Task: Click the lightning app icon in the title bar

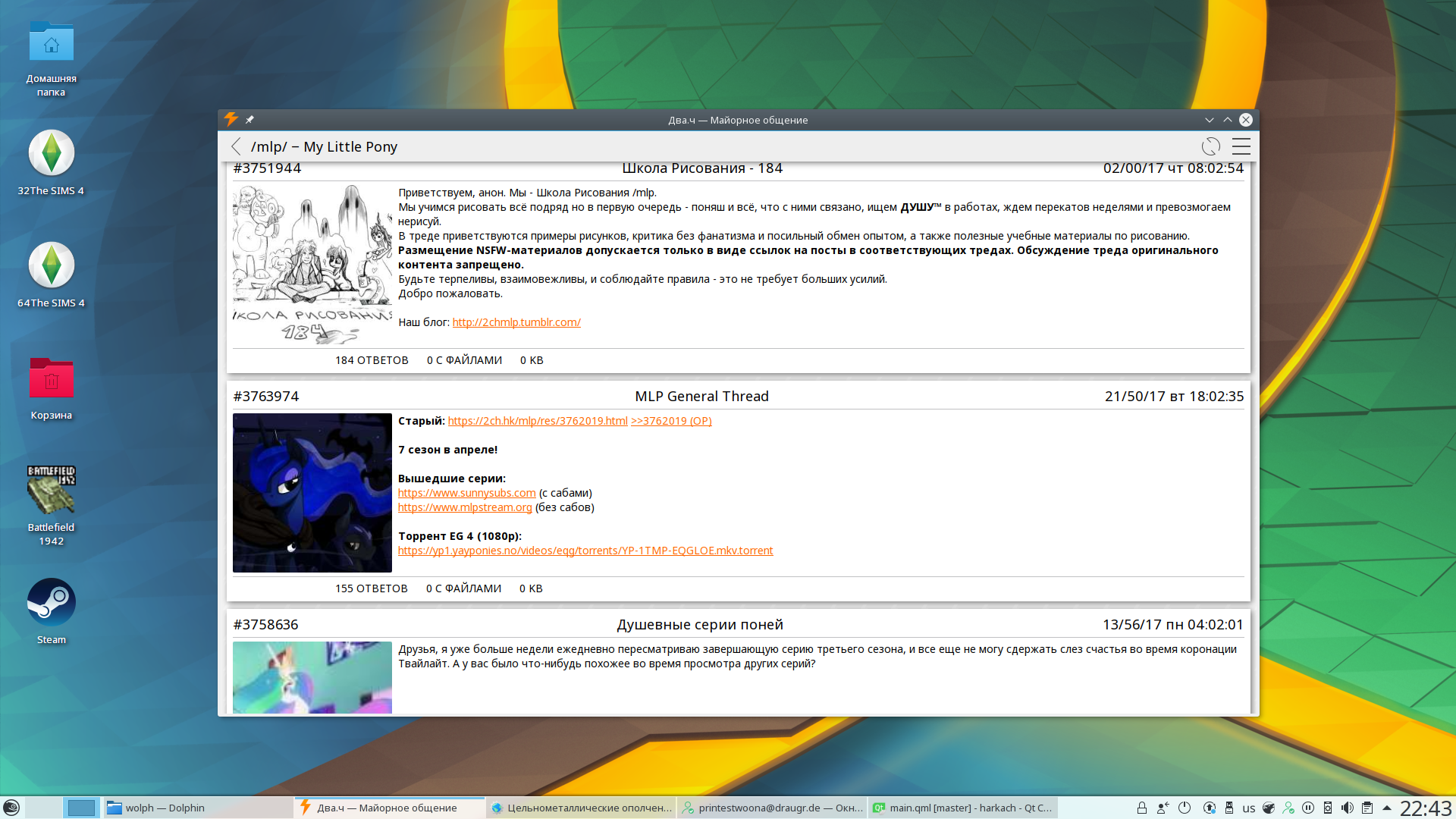Action: point(231,119)
